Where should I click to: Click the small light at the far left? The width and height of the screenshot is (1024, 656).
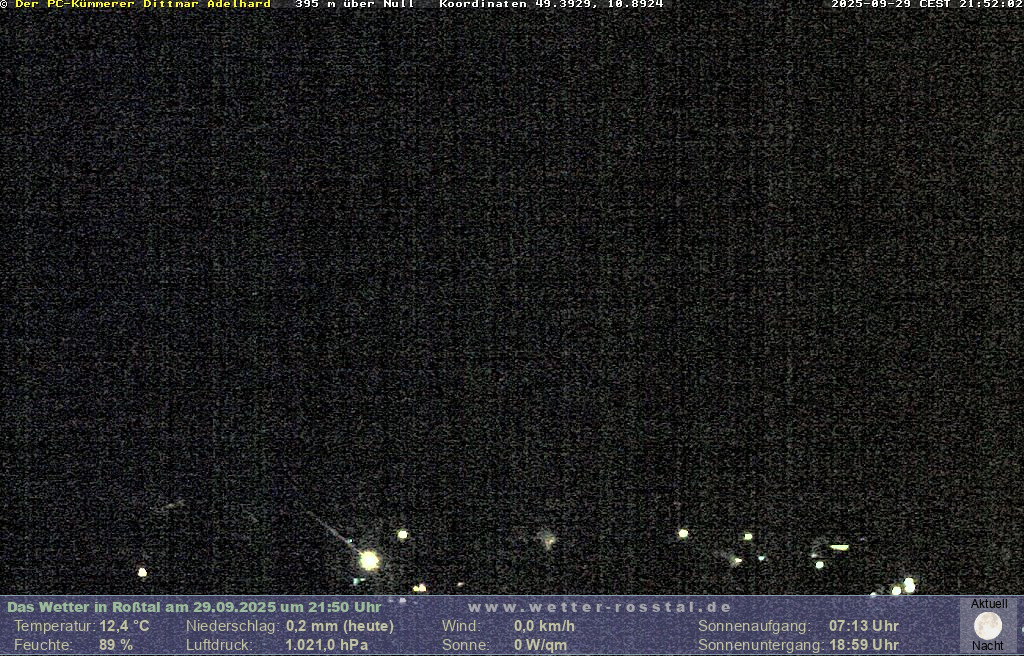(142, 572)
